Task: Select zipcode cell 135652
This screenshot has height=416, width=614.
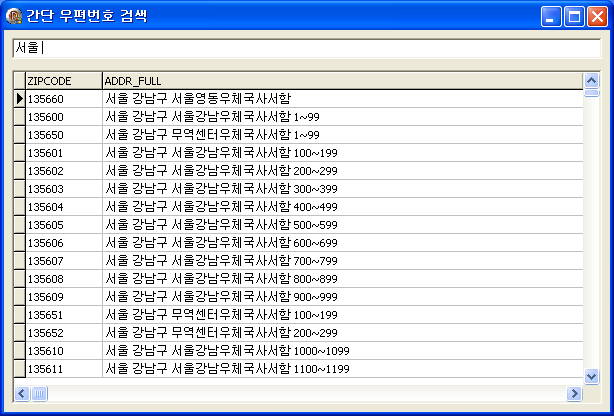Action: click(x=64, y=333)
